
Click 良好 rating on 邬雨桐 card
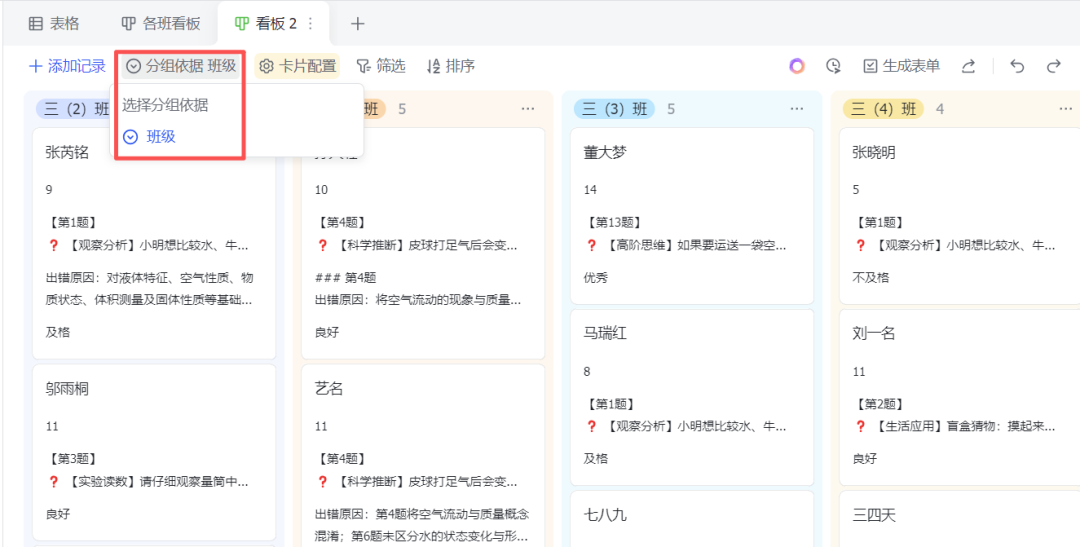tap(58, 514)
